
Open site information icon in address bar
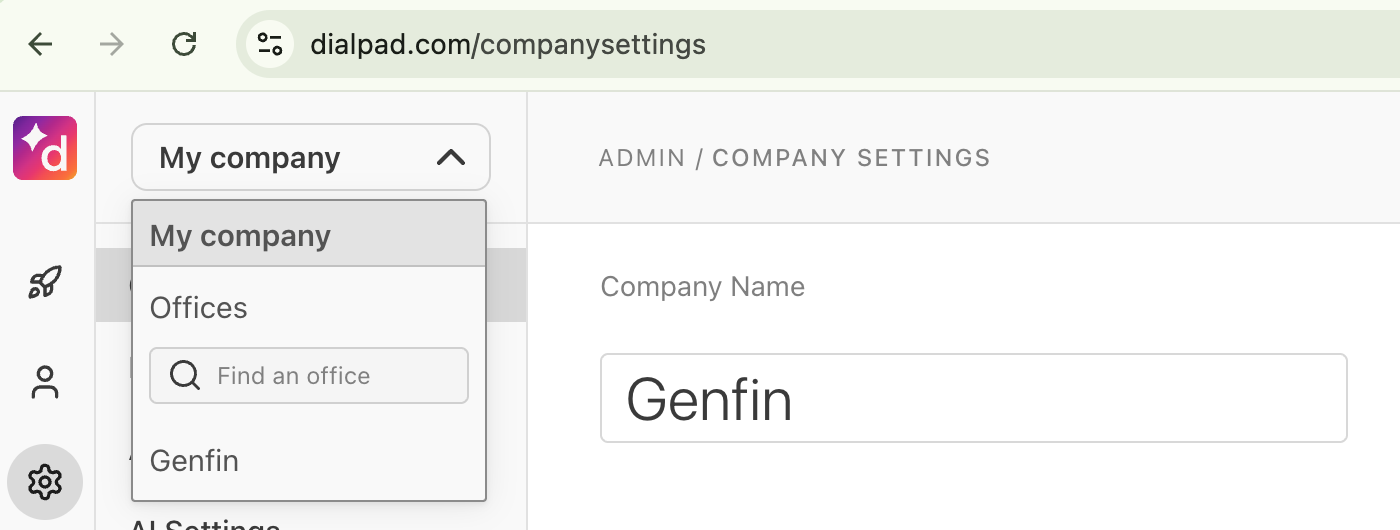point(270,45)
